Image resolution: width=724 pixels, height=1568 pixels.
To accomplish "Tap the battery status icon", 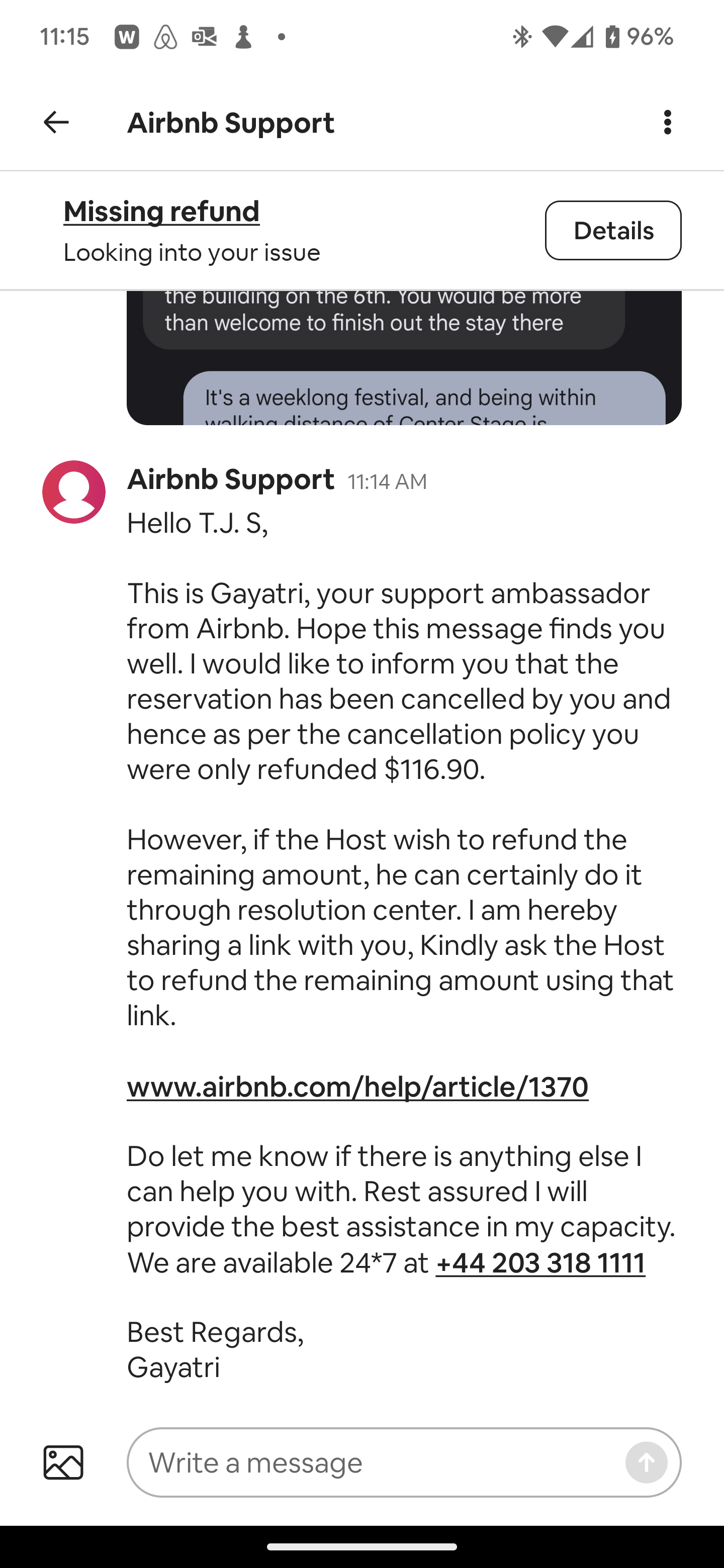I will (612, 37).
